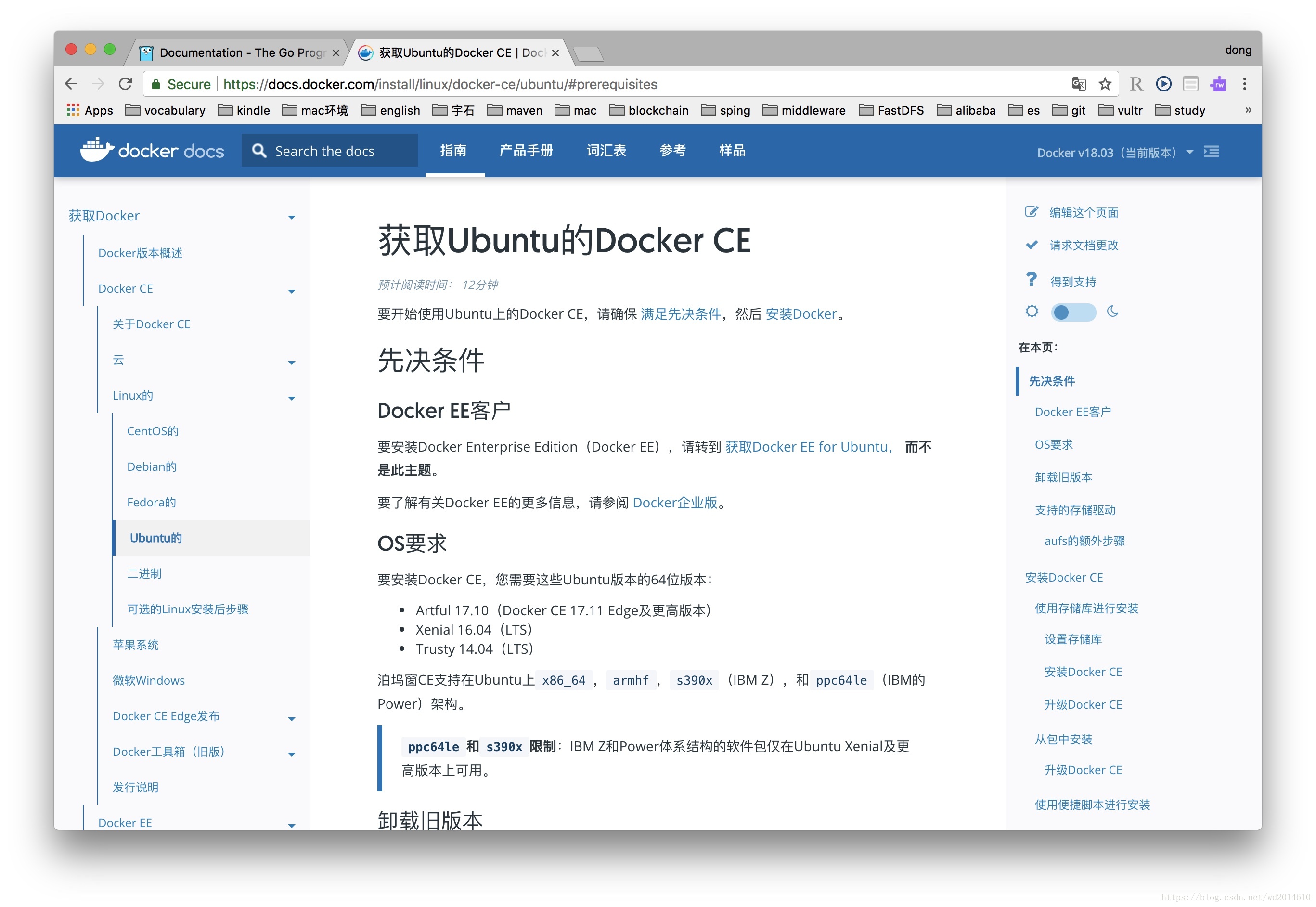The image size is (1316, 907).
Task: Select the 词汇表 nav tab
Action: [x=606, y=150]
